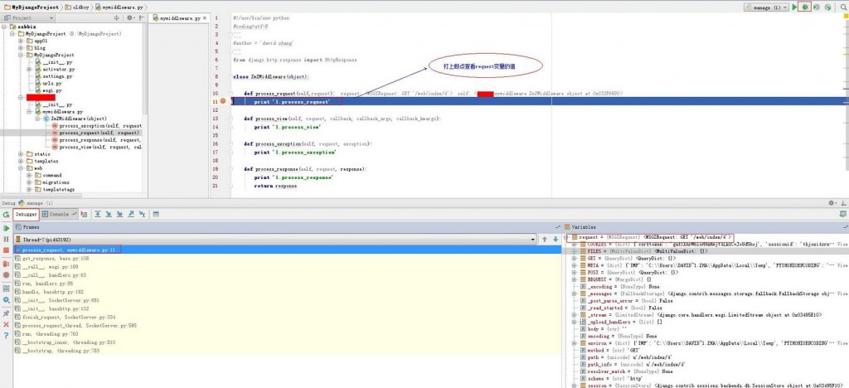The height and width of the screenshot is (388, 849).
Task: Open urls.py in project tree
Action: tap(48, 83)
